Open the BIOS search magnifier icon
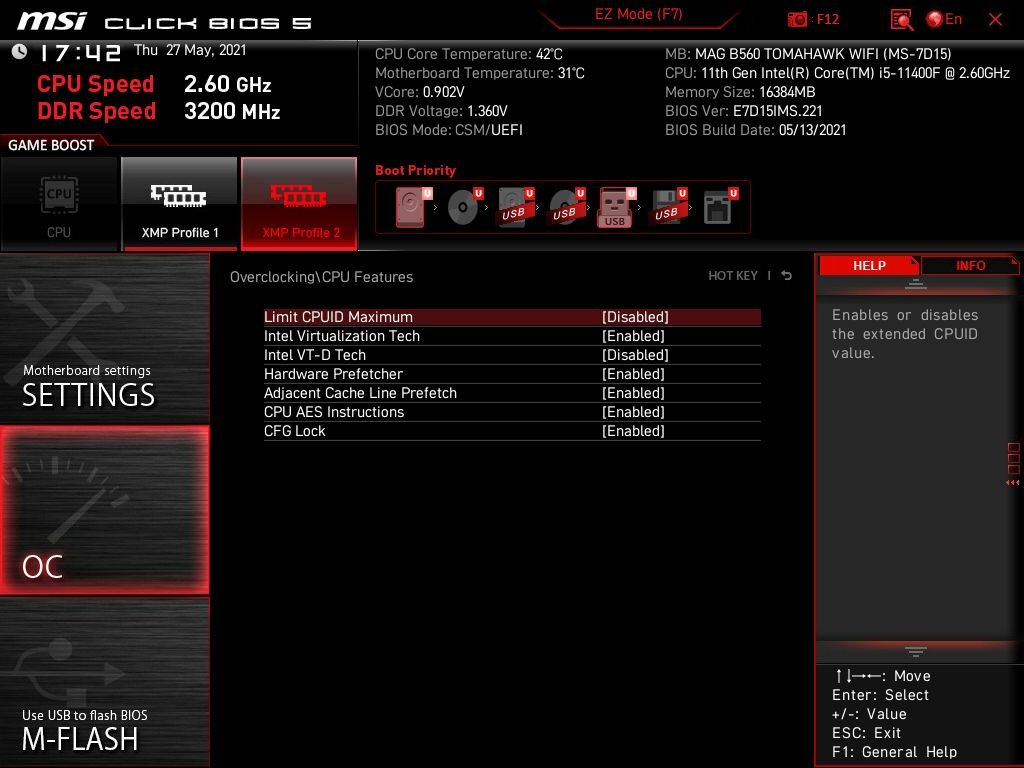Viewport: 1024px width, 768px height. coord(901,20)
